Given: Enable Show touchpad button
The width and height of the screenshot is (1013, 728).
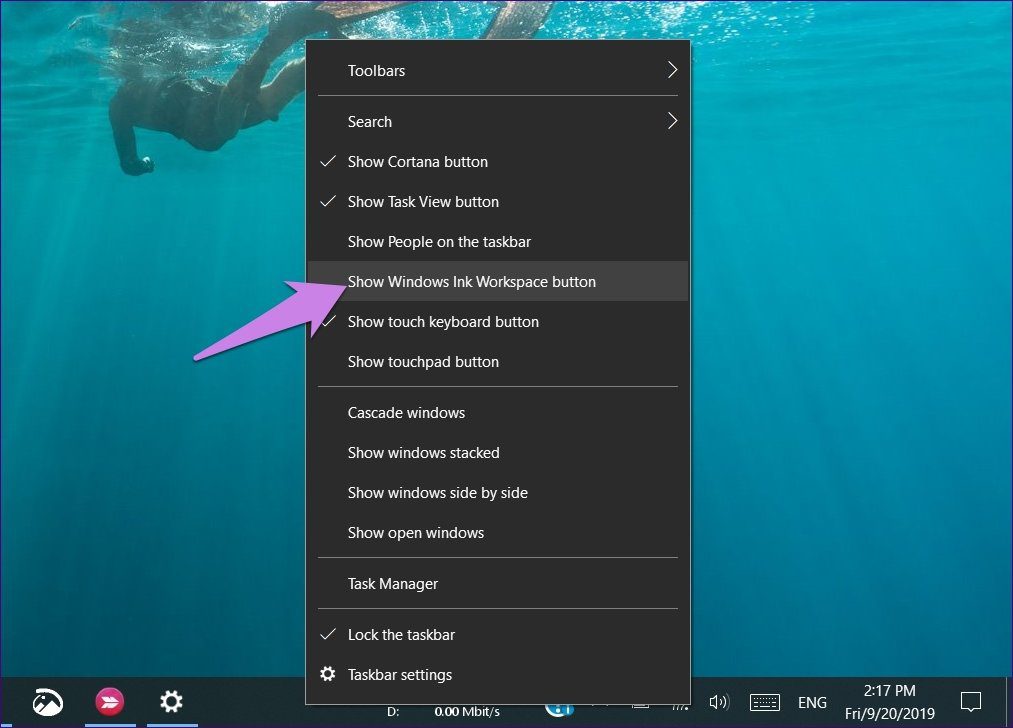Looking at the screenshot, I should (497, 362).
